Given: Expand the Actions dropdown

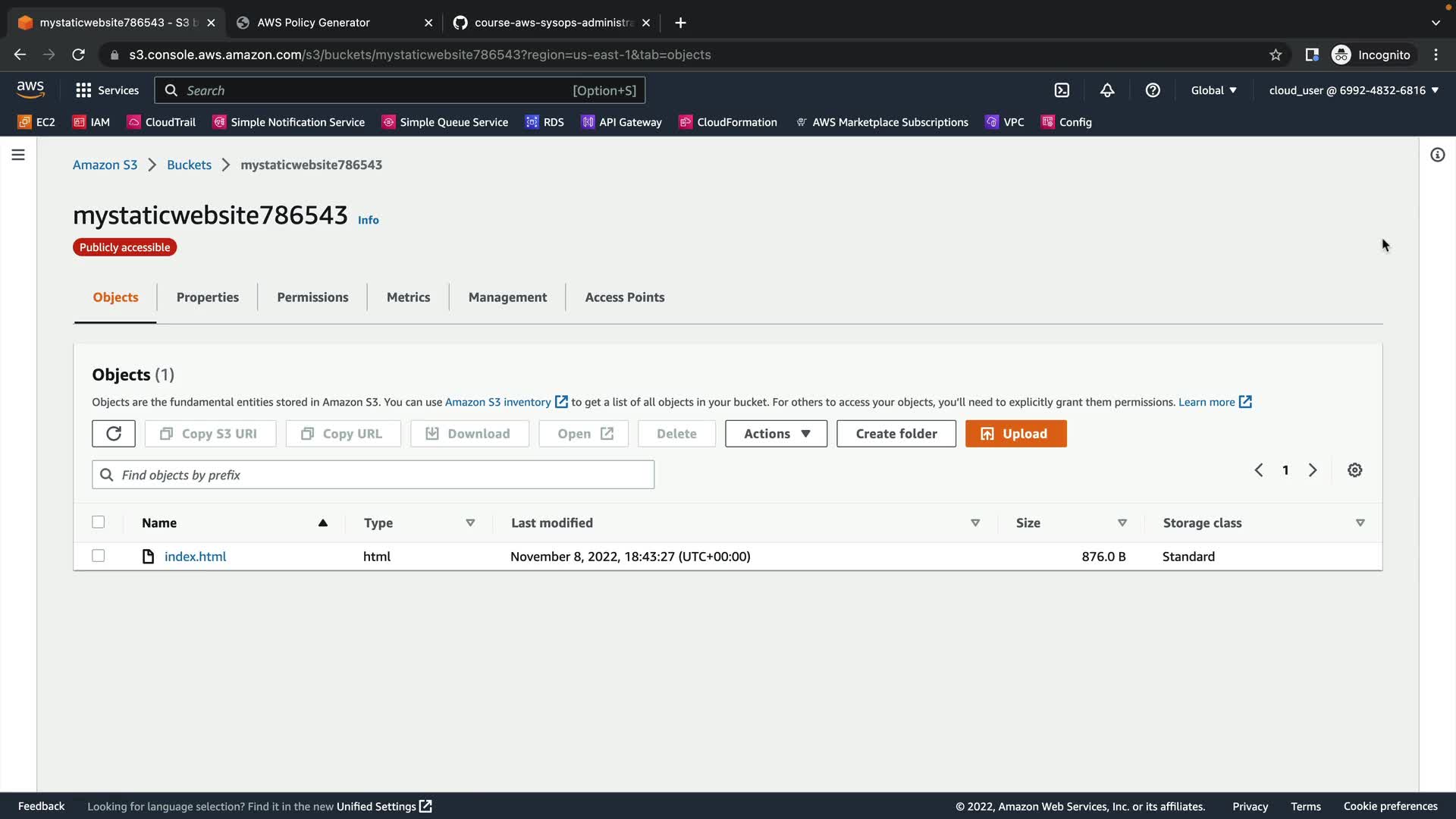Looking at the screenshot, I should (x=776, y=434).
